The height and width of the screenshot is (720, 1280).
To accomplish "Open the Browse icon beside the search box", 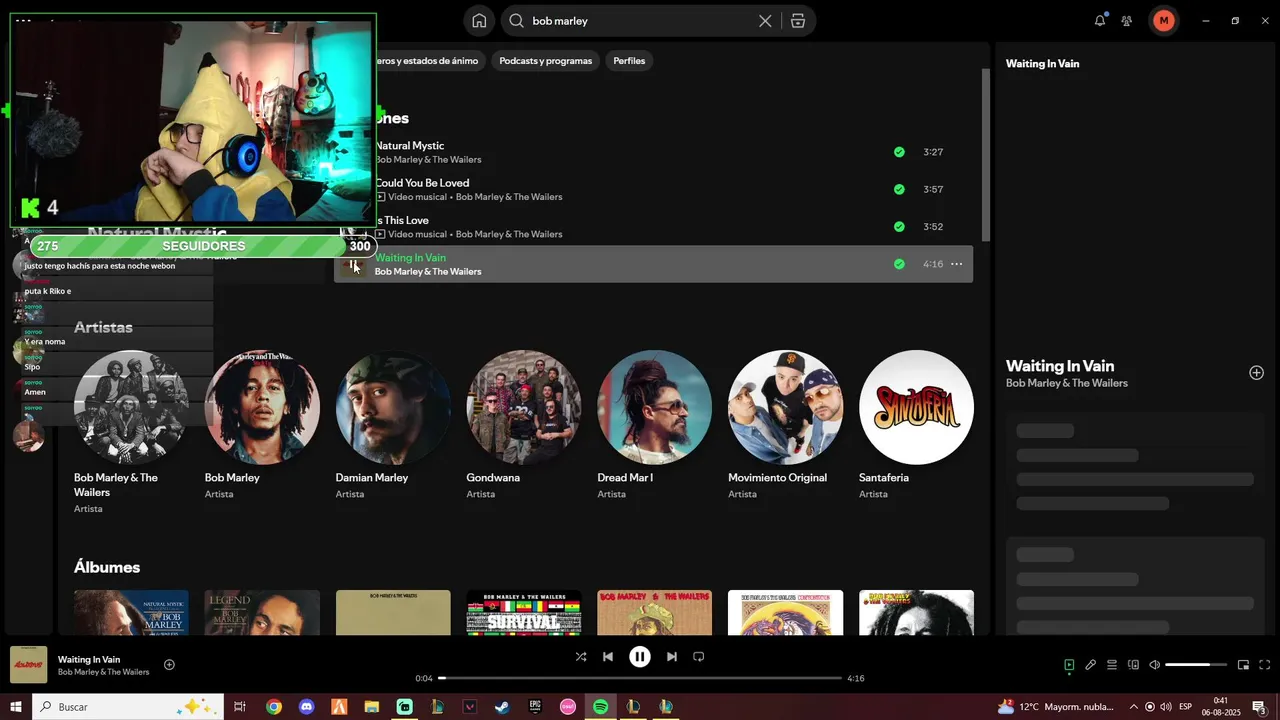I will (x=798, y=21).
